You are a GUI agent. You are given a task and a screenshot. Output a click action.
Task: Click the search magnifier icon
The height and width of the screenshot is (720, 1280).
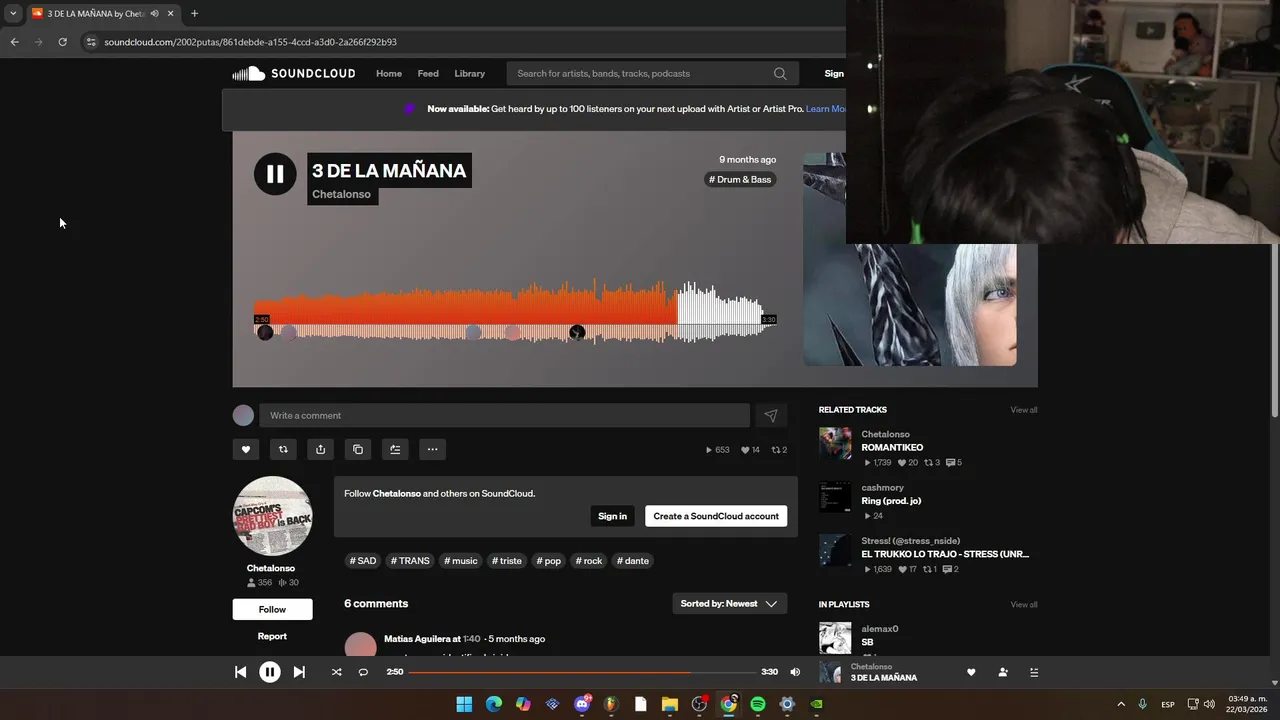click(780, 73)
